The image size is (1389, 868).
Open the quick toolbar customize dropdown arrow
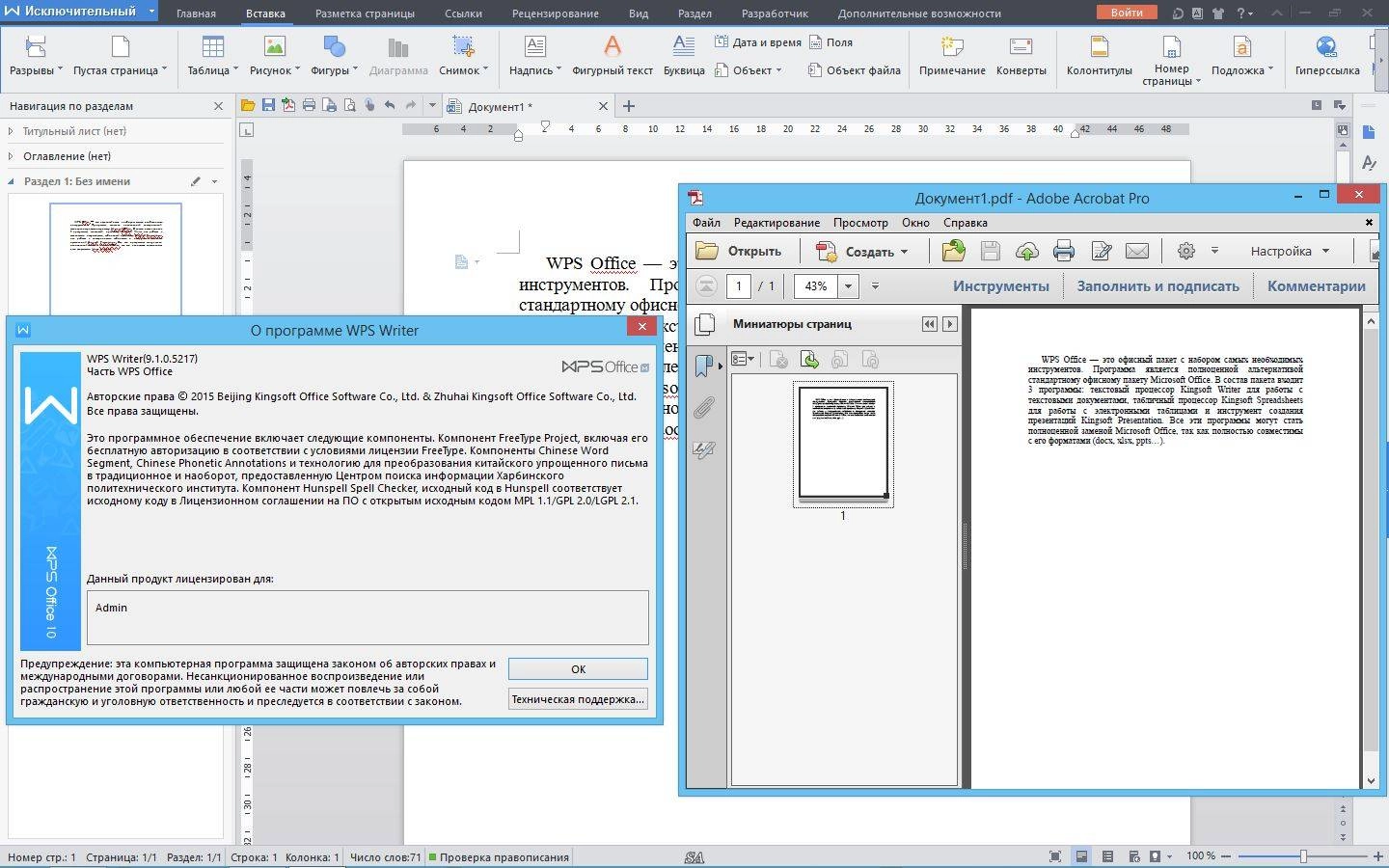coord(432,105)
